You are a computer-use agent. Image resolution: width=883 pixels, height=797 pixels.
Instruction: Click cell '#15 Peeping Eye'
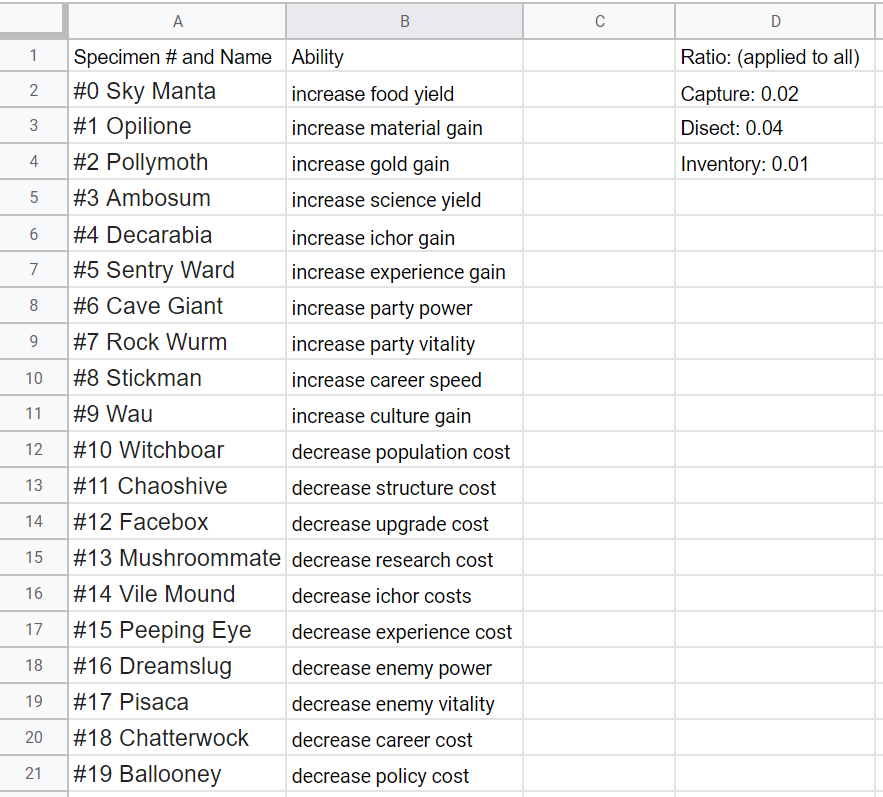click(177, 630)
